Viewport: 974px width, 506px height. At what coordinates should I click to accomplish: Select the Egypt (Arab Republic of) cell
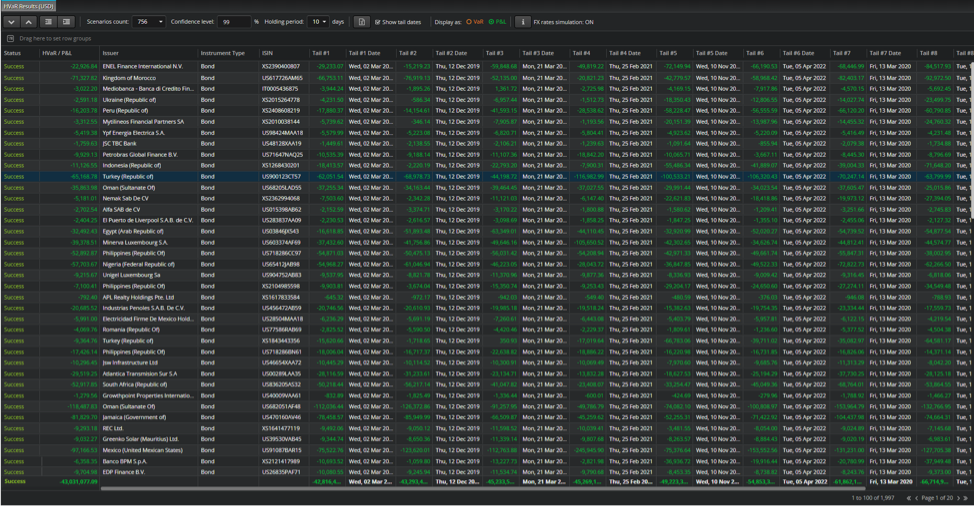[149, 231]
